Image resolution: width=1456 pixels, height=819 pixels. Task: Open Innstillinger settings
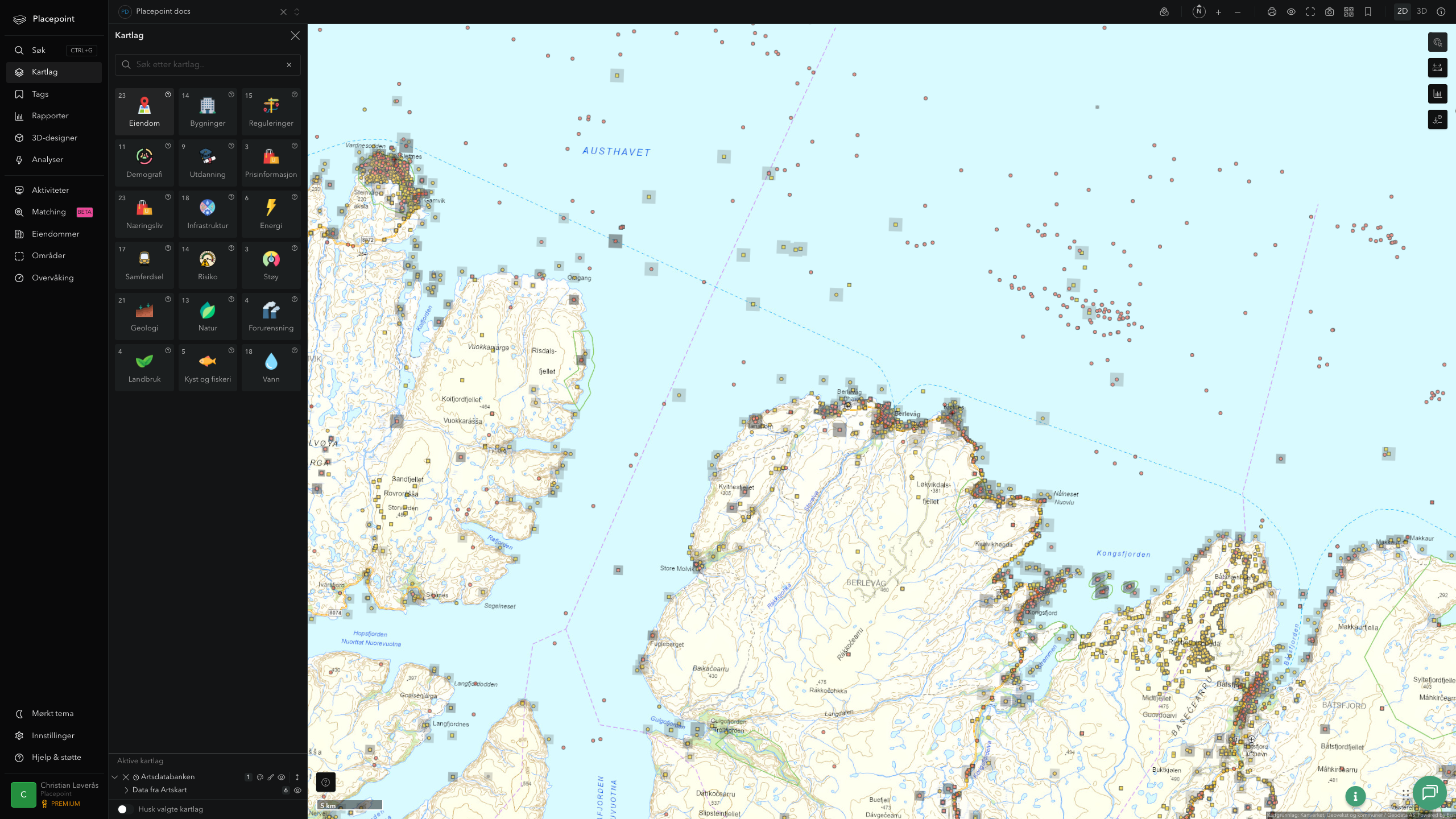coord(54,735)
